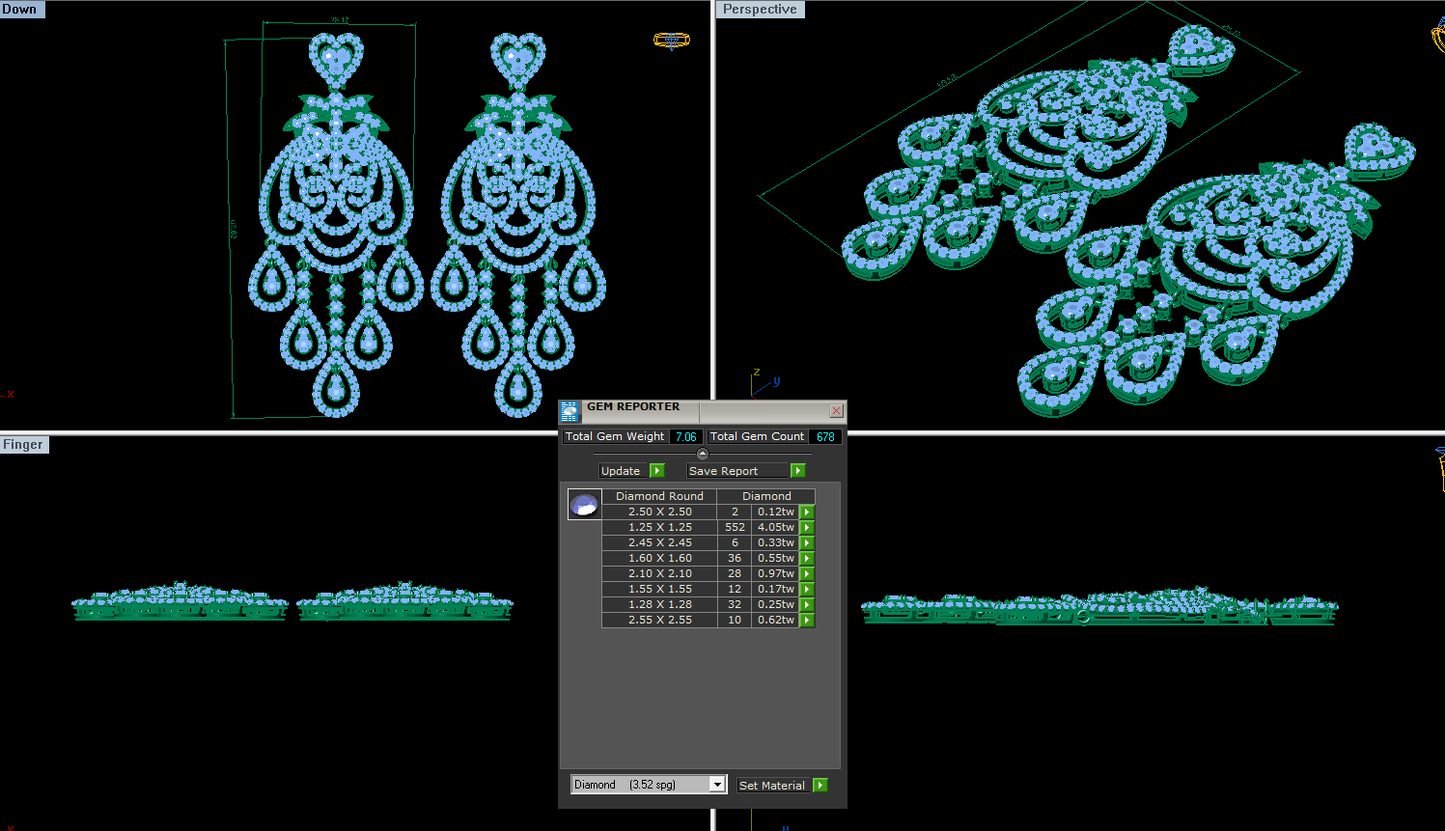
Task: Click the Save Report button
Action: [738, 470]
